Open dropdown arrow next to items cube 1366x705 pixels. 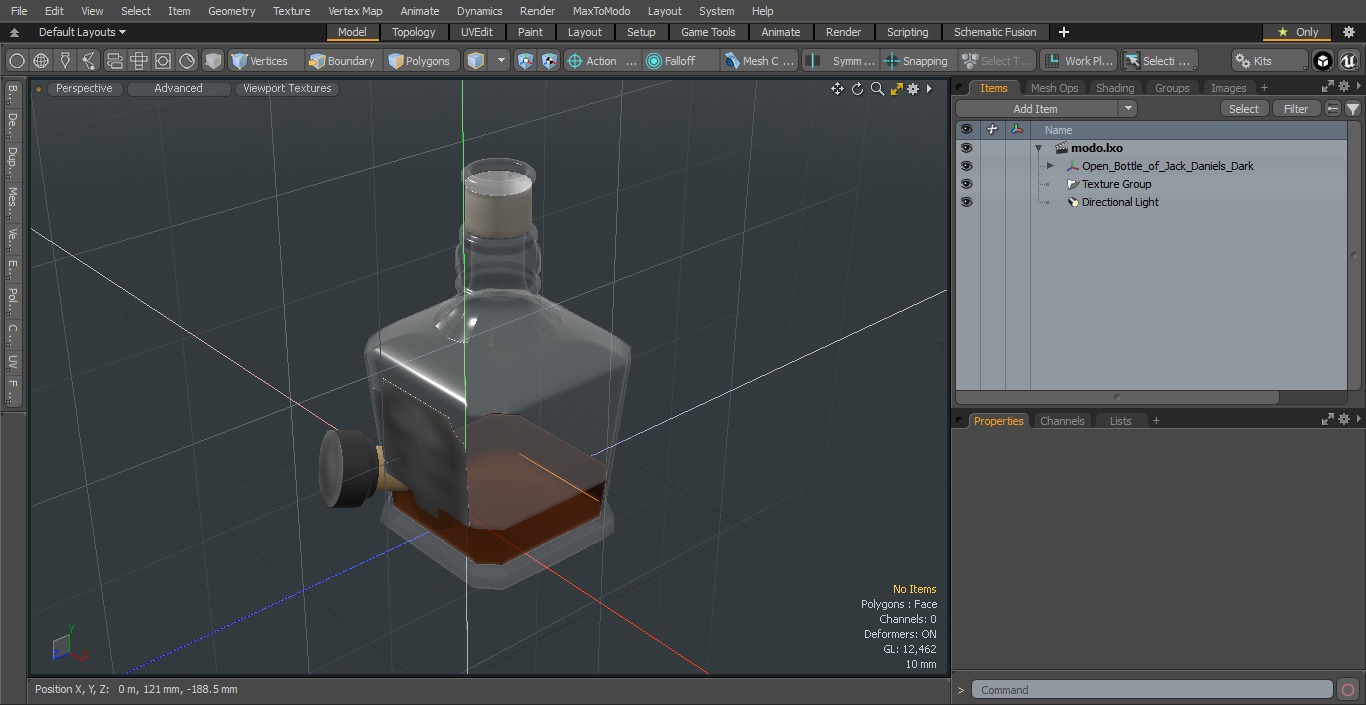pyautogui.click(x=501, y=61)
